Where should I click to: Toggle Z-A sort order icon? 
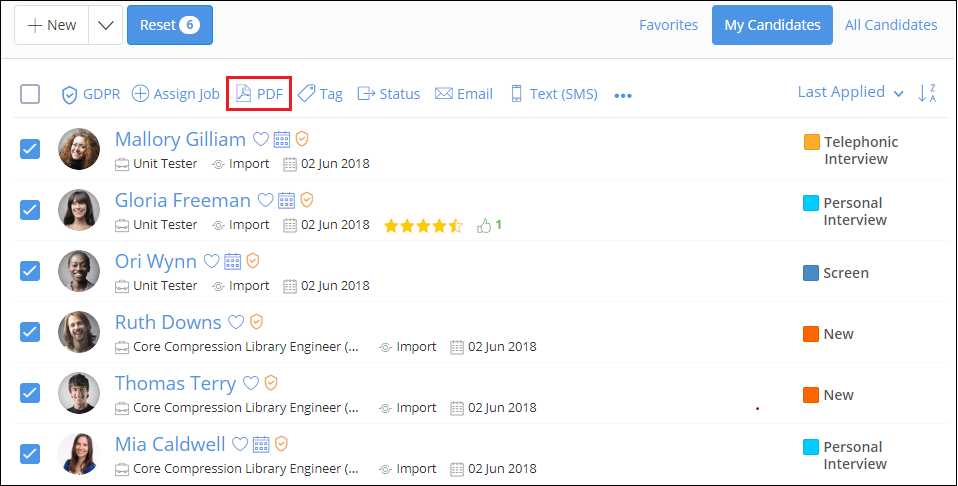point(927,93)
